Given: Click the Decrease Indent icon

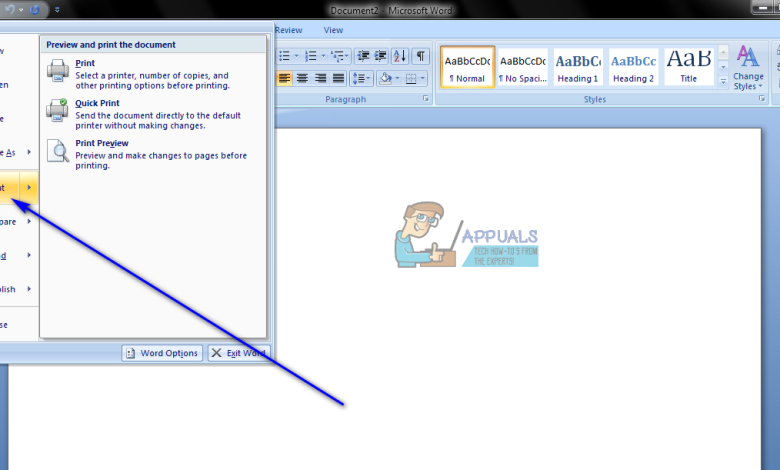Looking at the screenshot, I should tap(364, 56).
